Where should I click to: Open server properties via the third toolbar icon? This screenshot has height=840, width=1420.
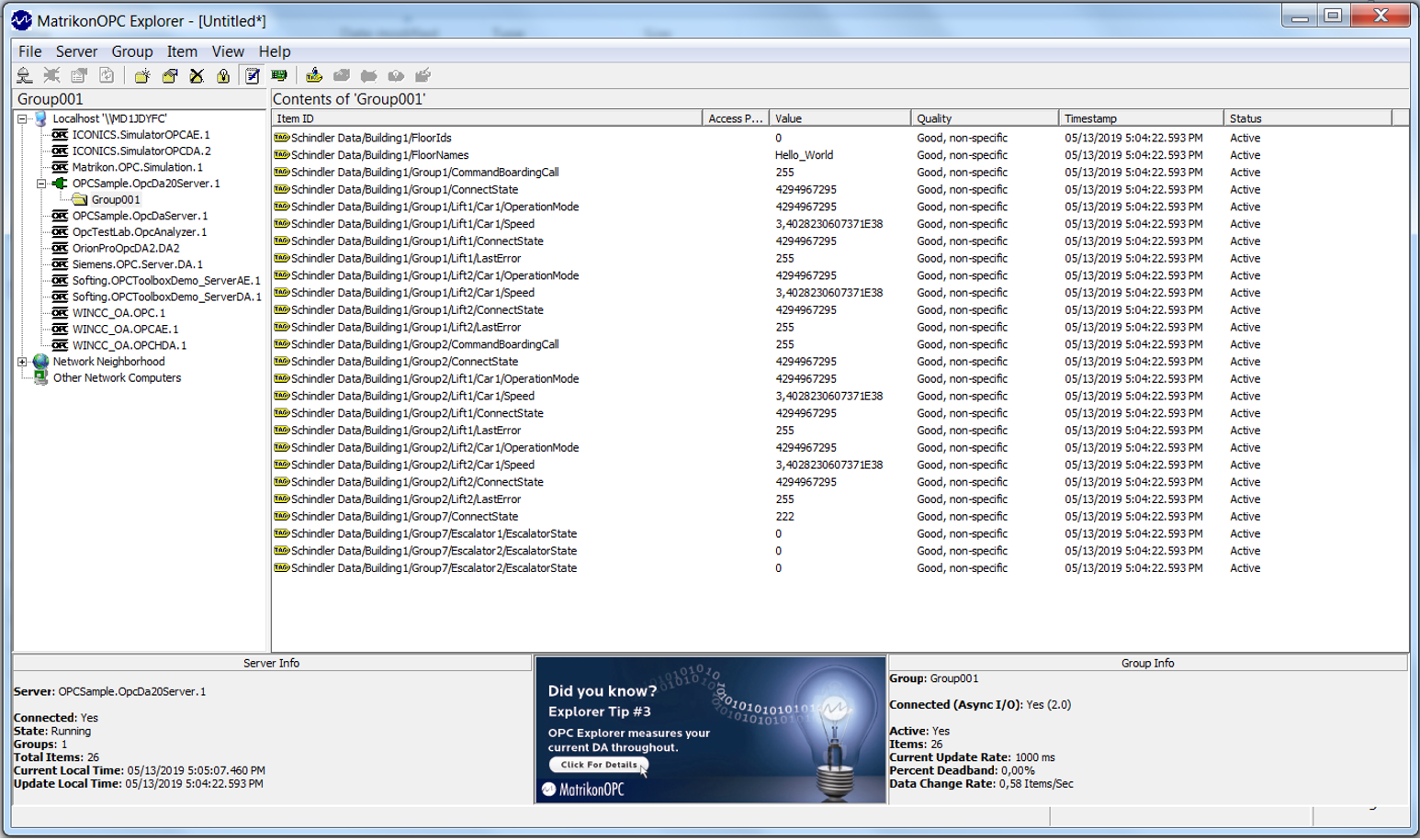(78, 75)
